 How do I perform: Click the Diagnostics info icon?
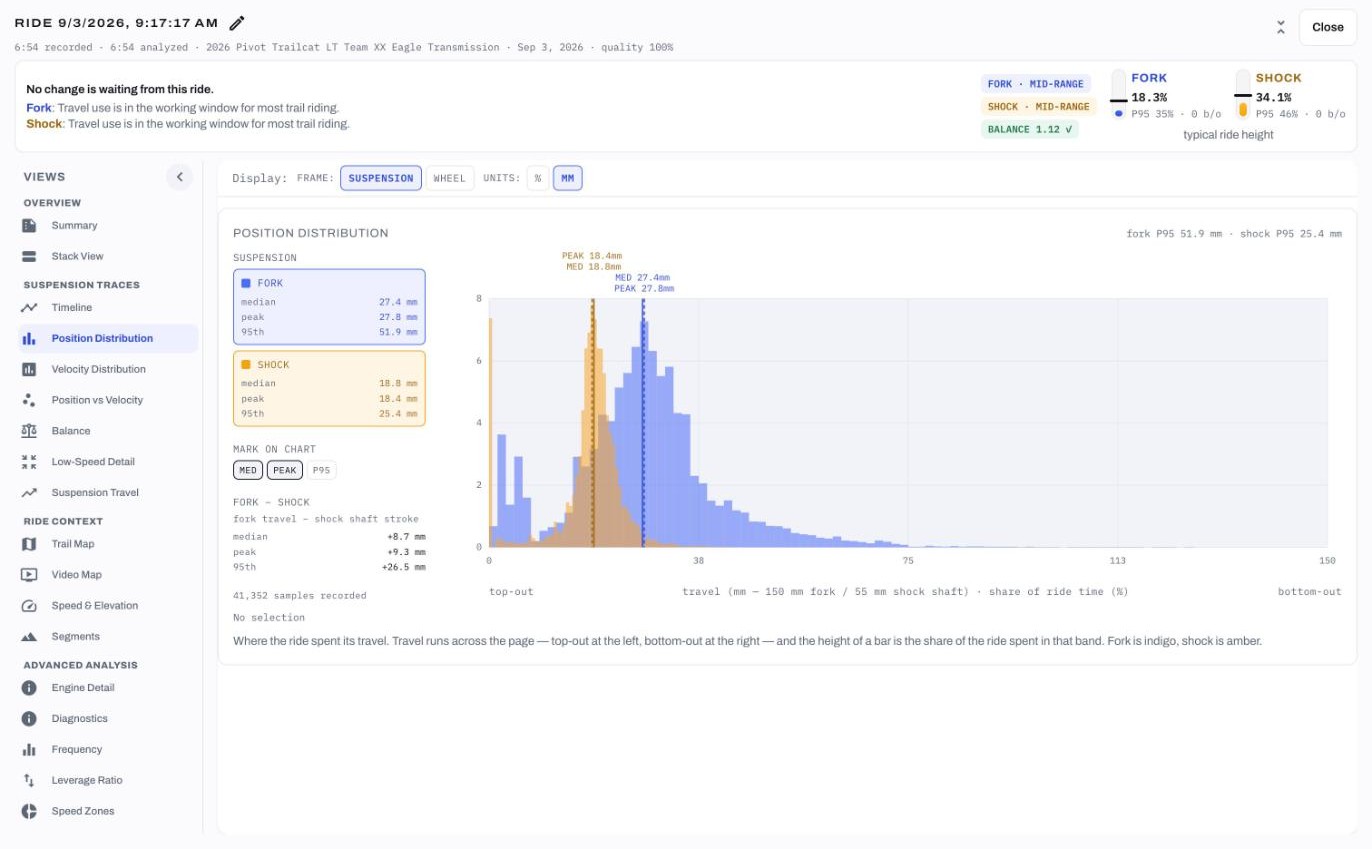click(x=29, y=719)
